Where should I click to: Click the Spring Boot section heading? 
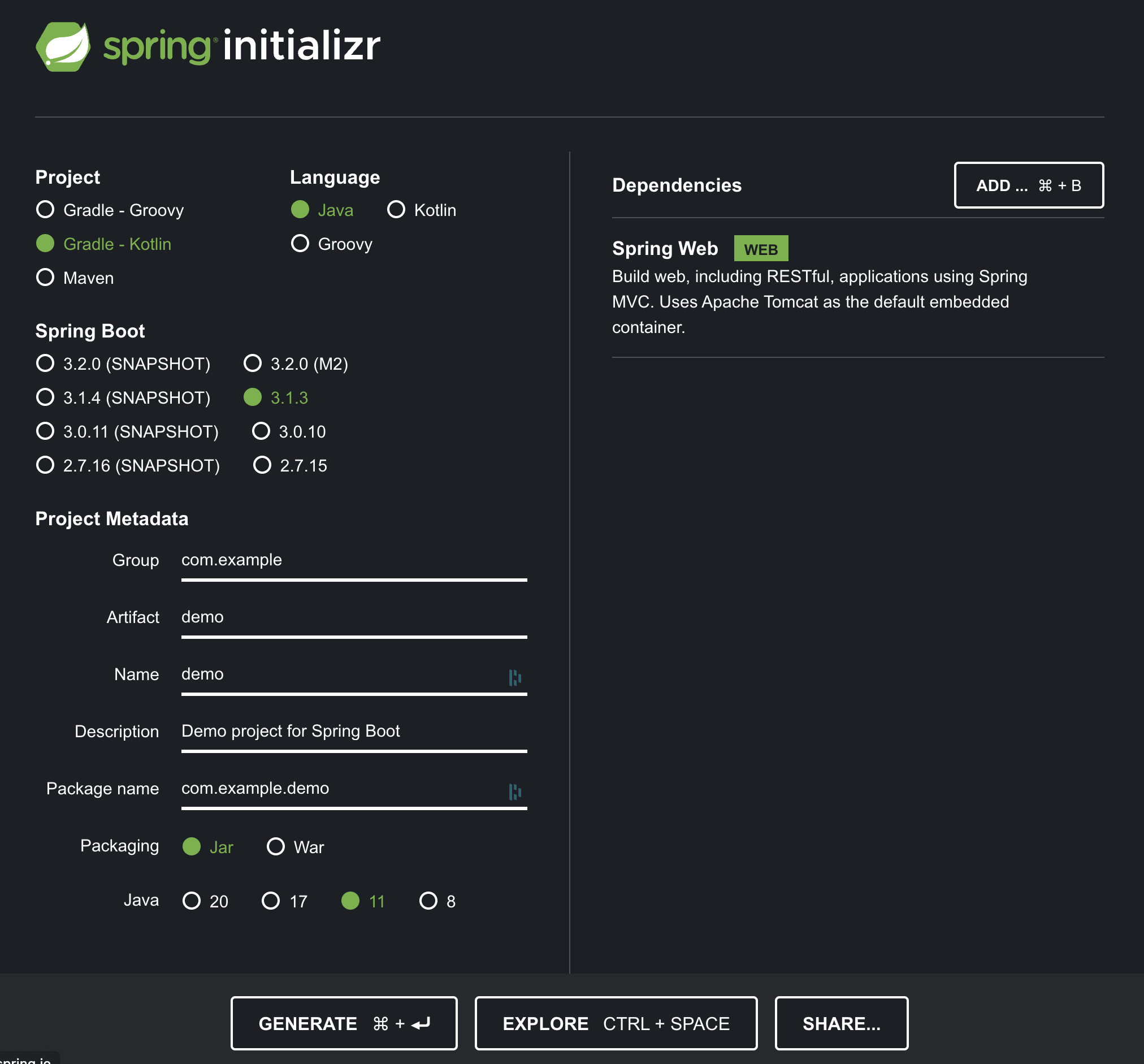tap(90, 331)
